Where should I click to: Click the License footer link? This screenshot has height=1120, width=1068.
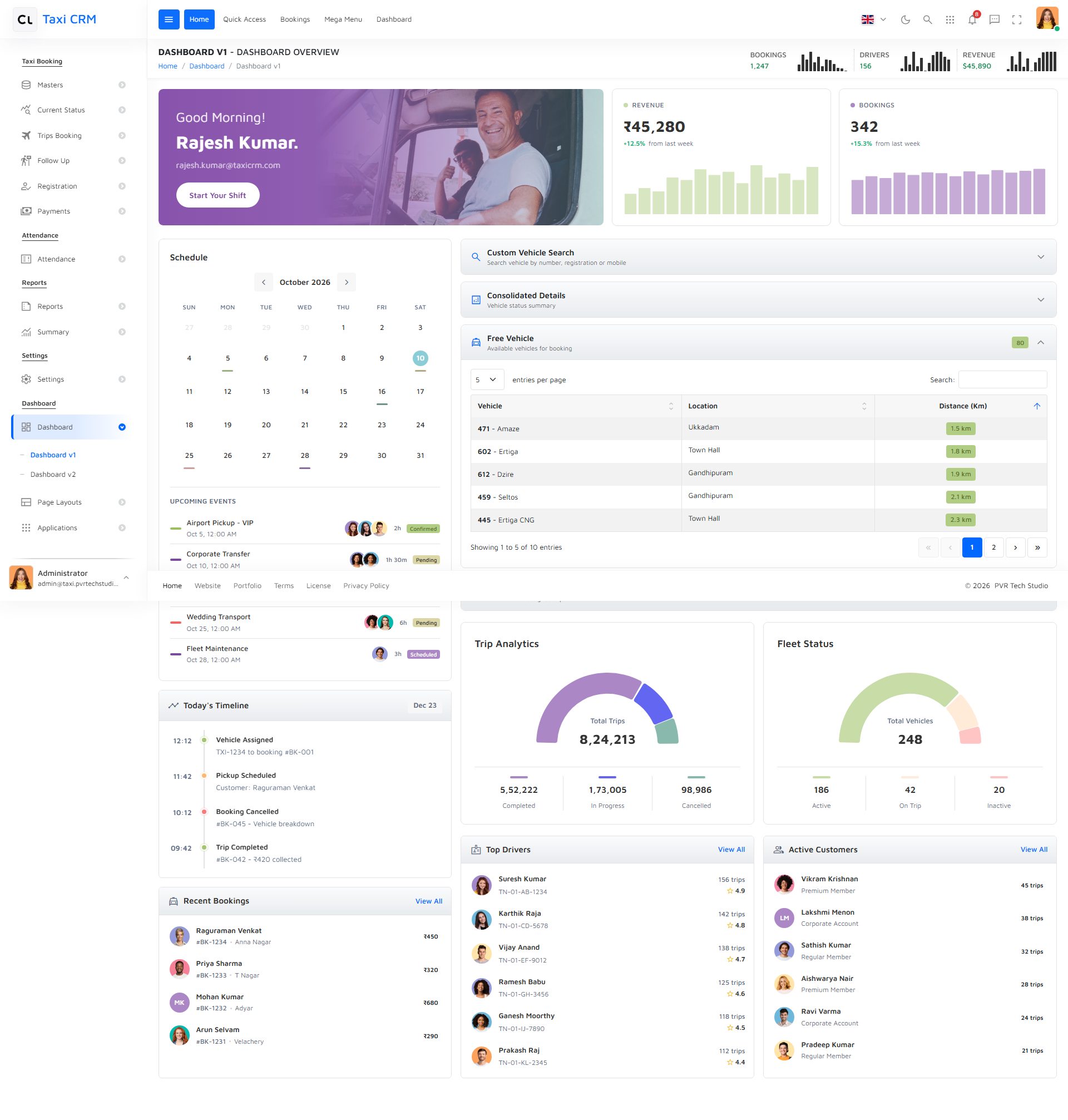318,586
